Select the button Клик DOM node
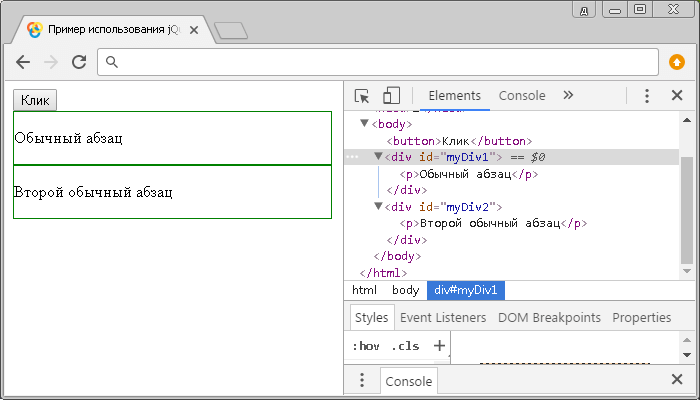Viewport: 700px width, 400px height. (459, 141)
